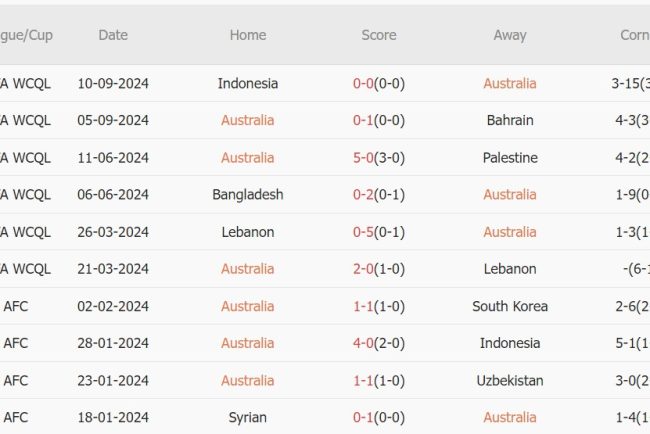Viewport: 650px width, 434px height.
Task: Select the 10-09-2024 match date
Action: tap(113, 84)
